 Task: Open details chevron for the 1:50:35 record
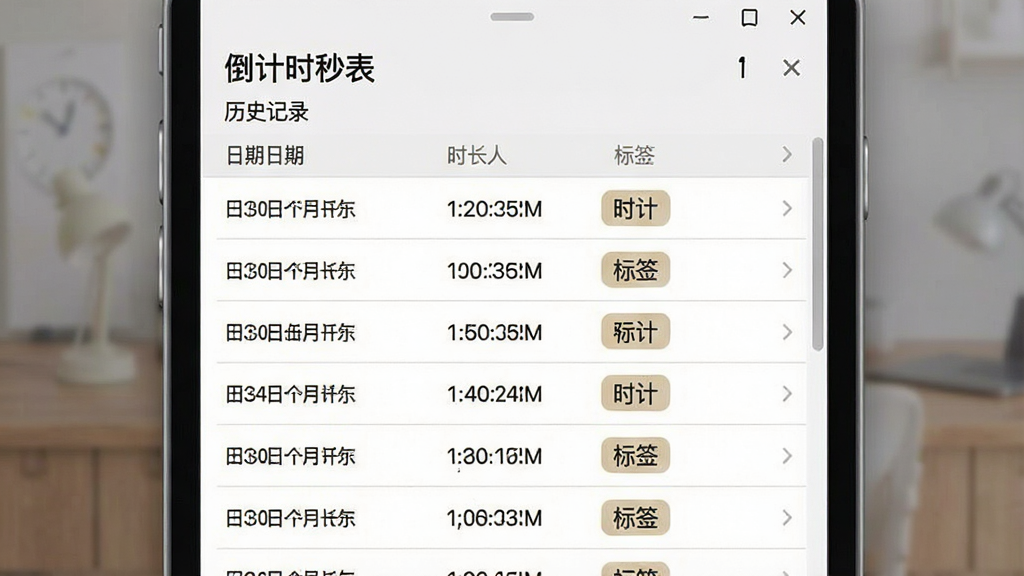point(787,332)
